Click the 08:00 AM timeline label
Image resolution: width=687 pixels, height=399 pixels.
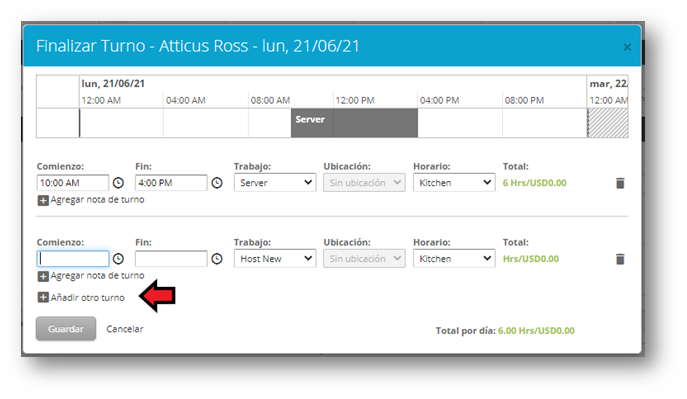point(270,100)
